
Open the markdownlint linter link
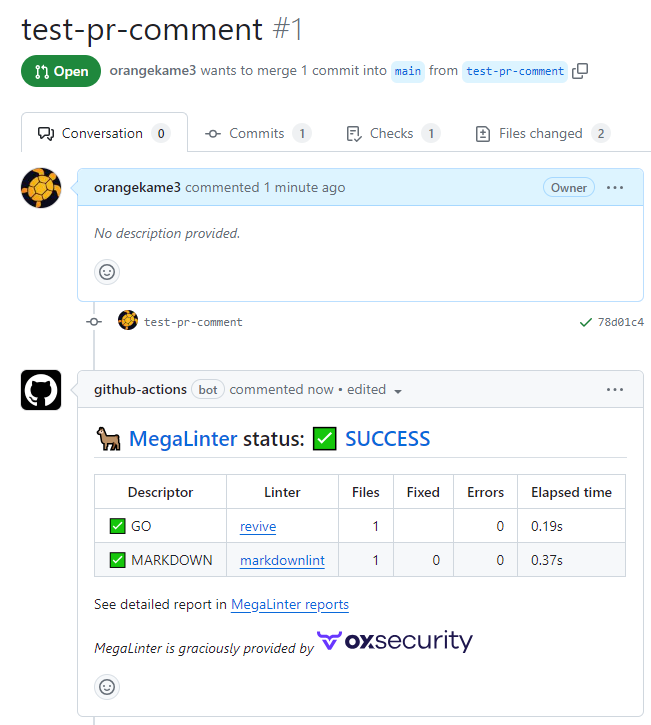(x=282, y=560)
